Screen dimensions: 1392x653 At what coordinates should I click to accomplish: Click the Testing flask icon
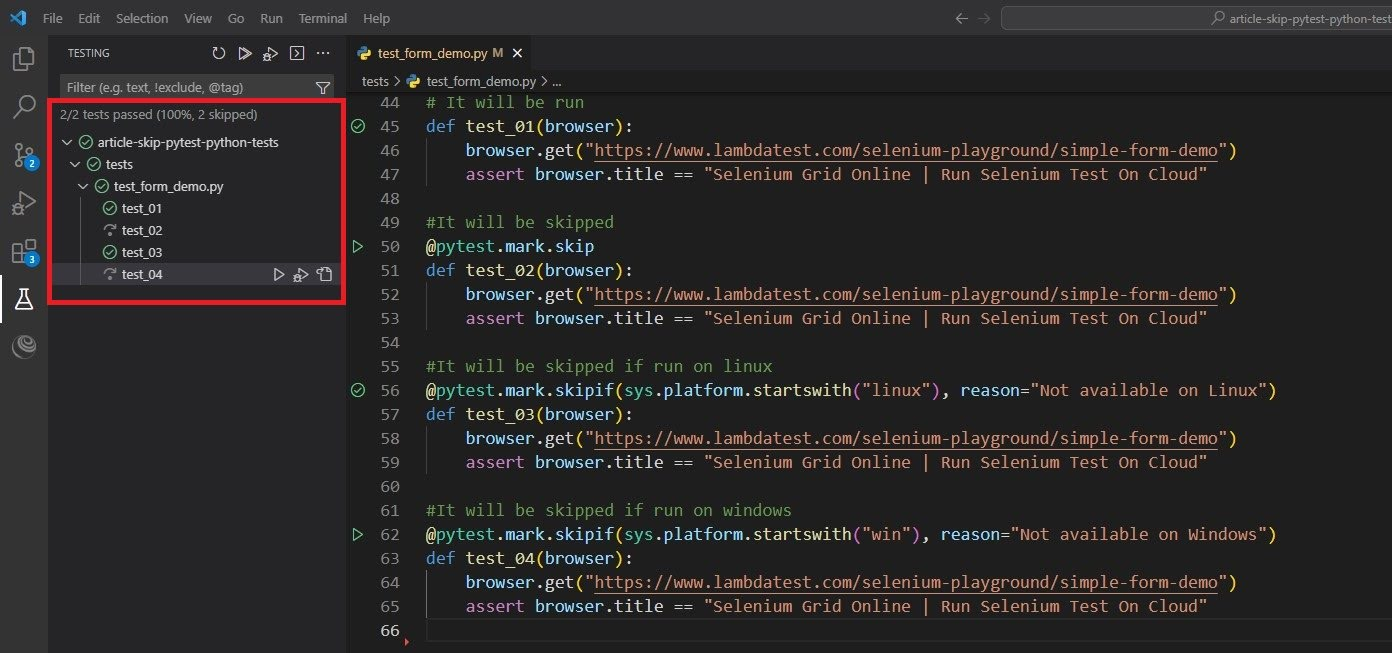click(x=24, y=299)
